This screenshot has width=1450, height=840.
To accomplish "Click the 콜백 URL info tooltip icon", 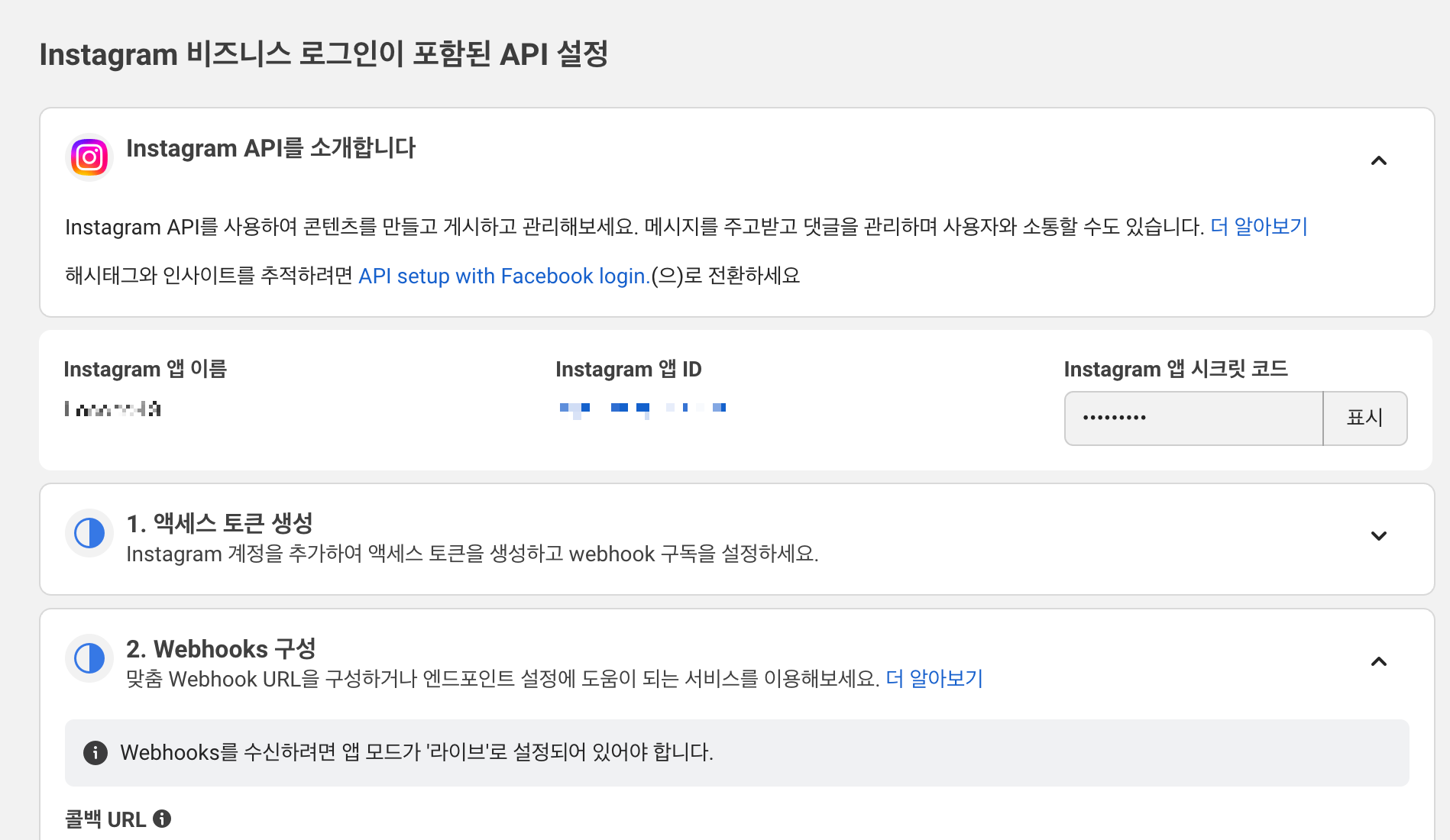I will coord(162,819).
